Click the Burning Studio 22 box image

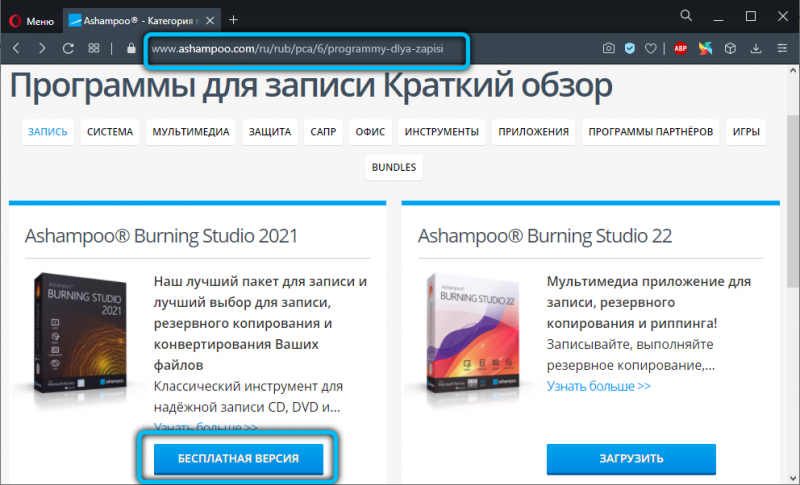tap(473, 334)
